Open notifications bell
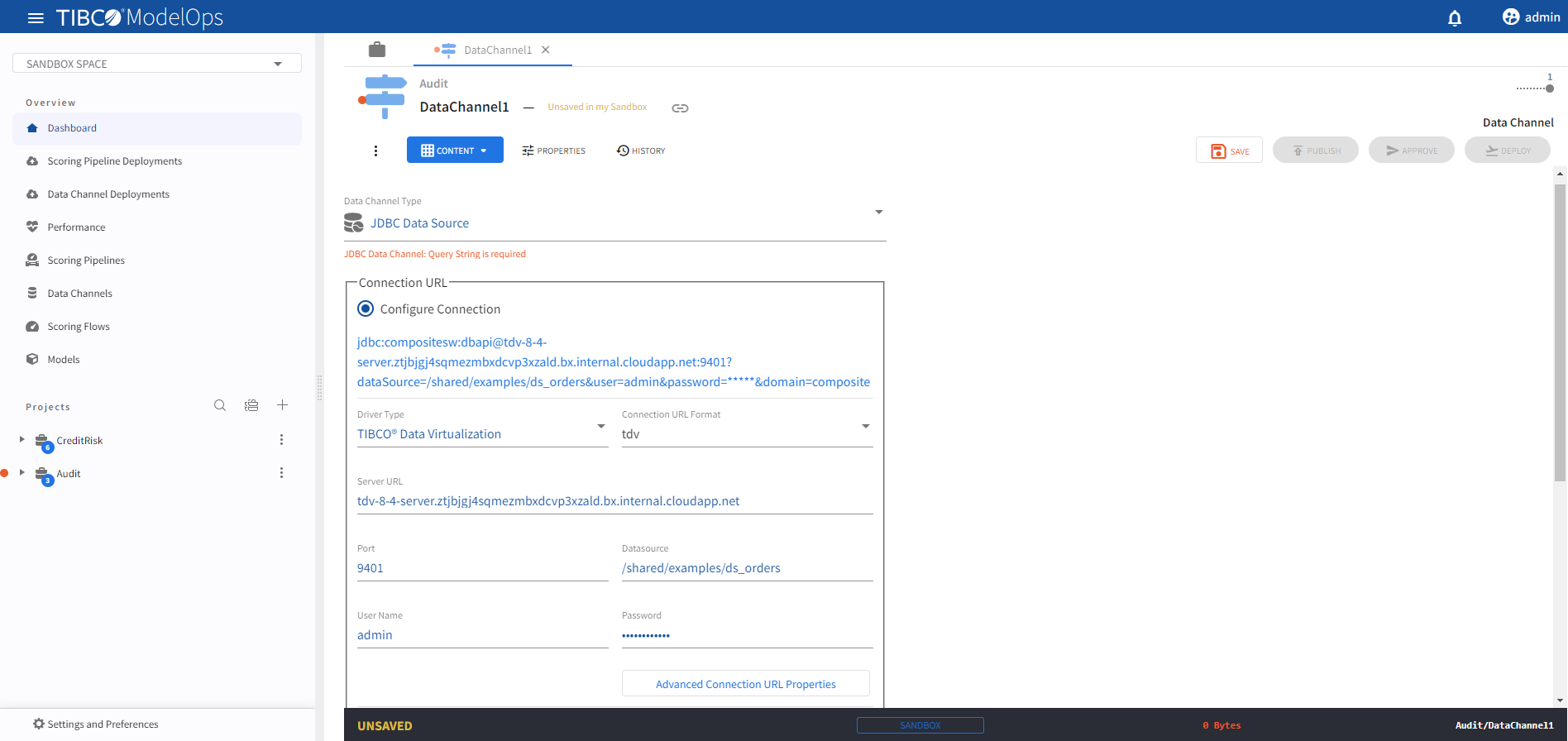This screenshot has width=1568, height=741. click(x=1455, y=17)
